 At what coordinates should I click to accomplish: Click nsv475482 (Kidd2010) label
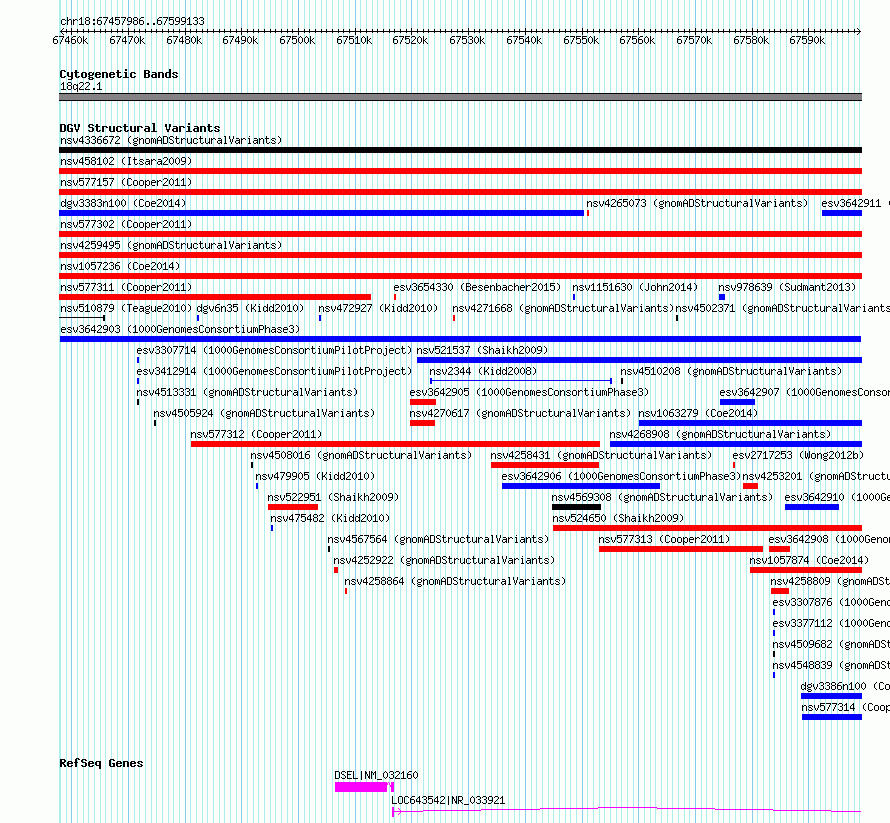[330, 518]
